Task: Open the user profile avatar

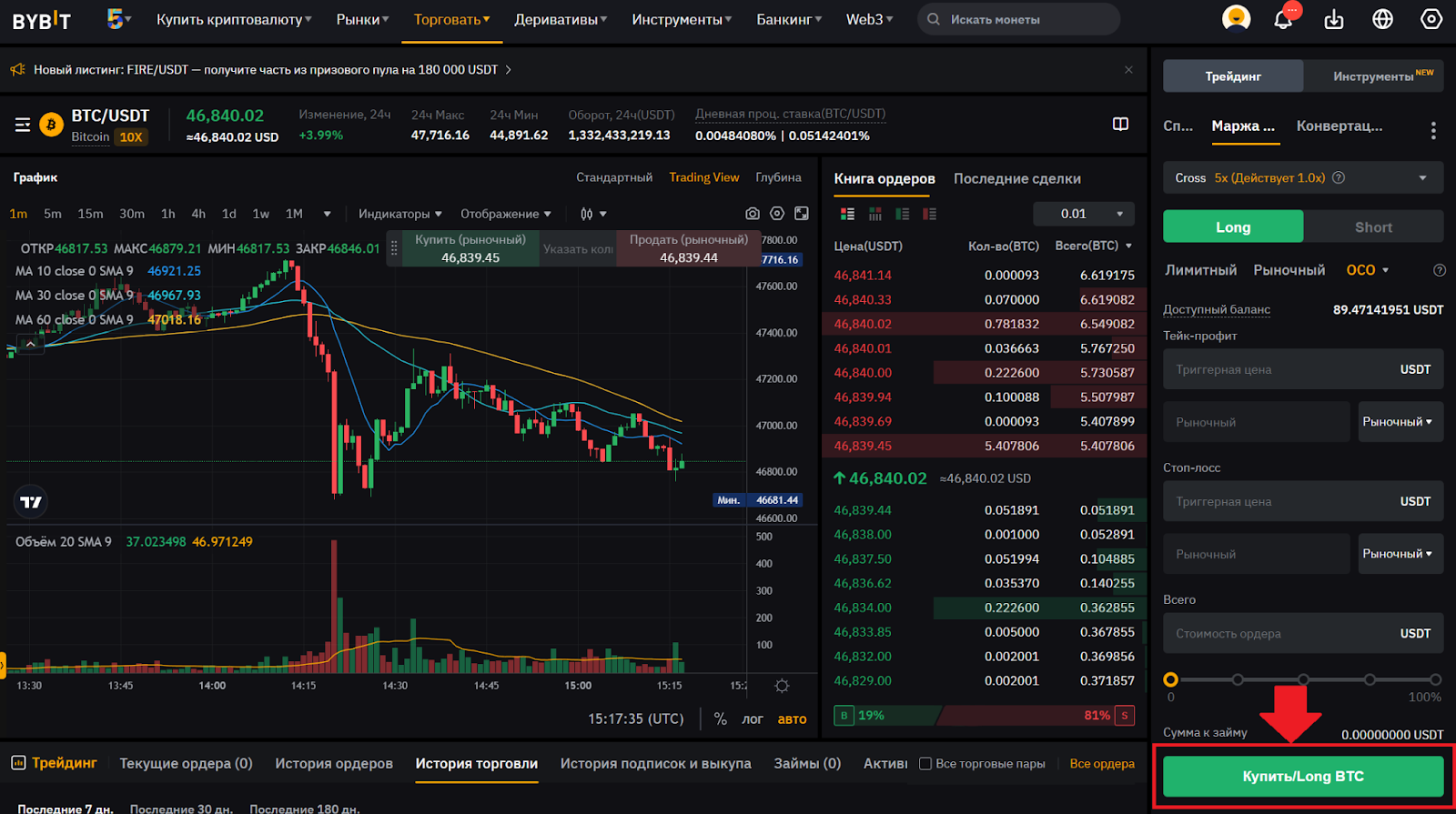Action: tap(1236, 18)
